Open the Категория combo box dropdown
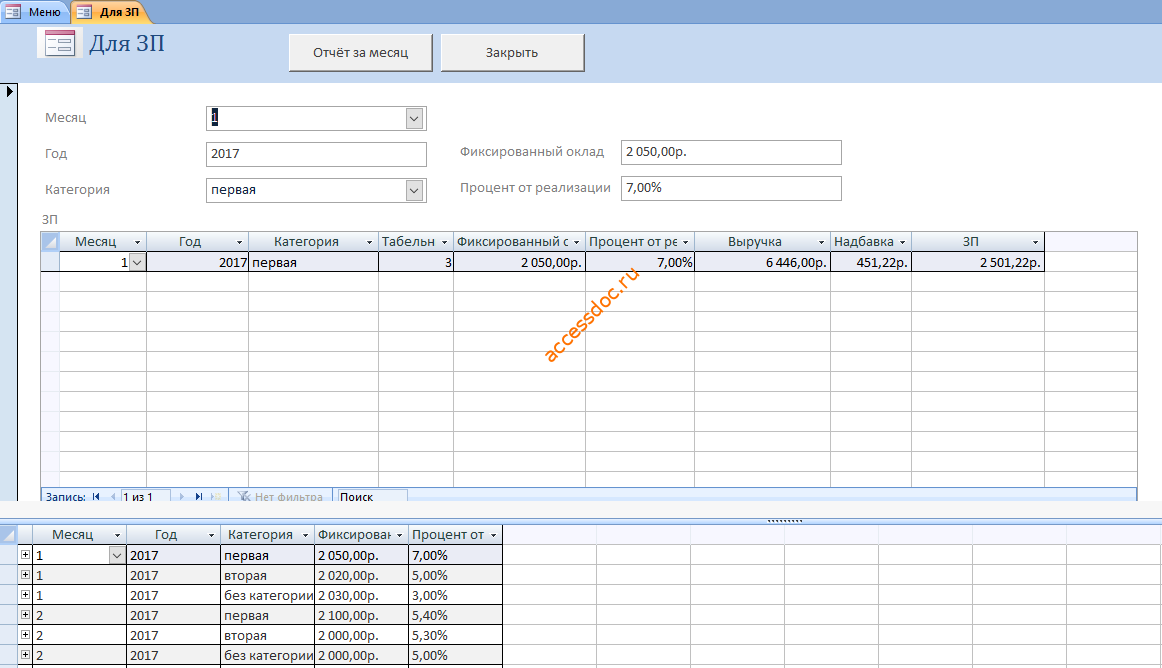Viewport: 1162px width, 668px height. (414, 191)
